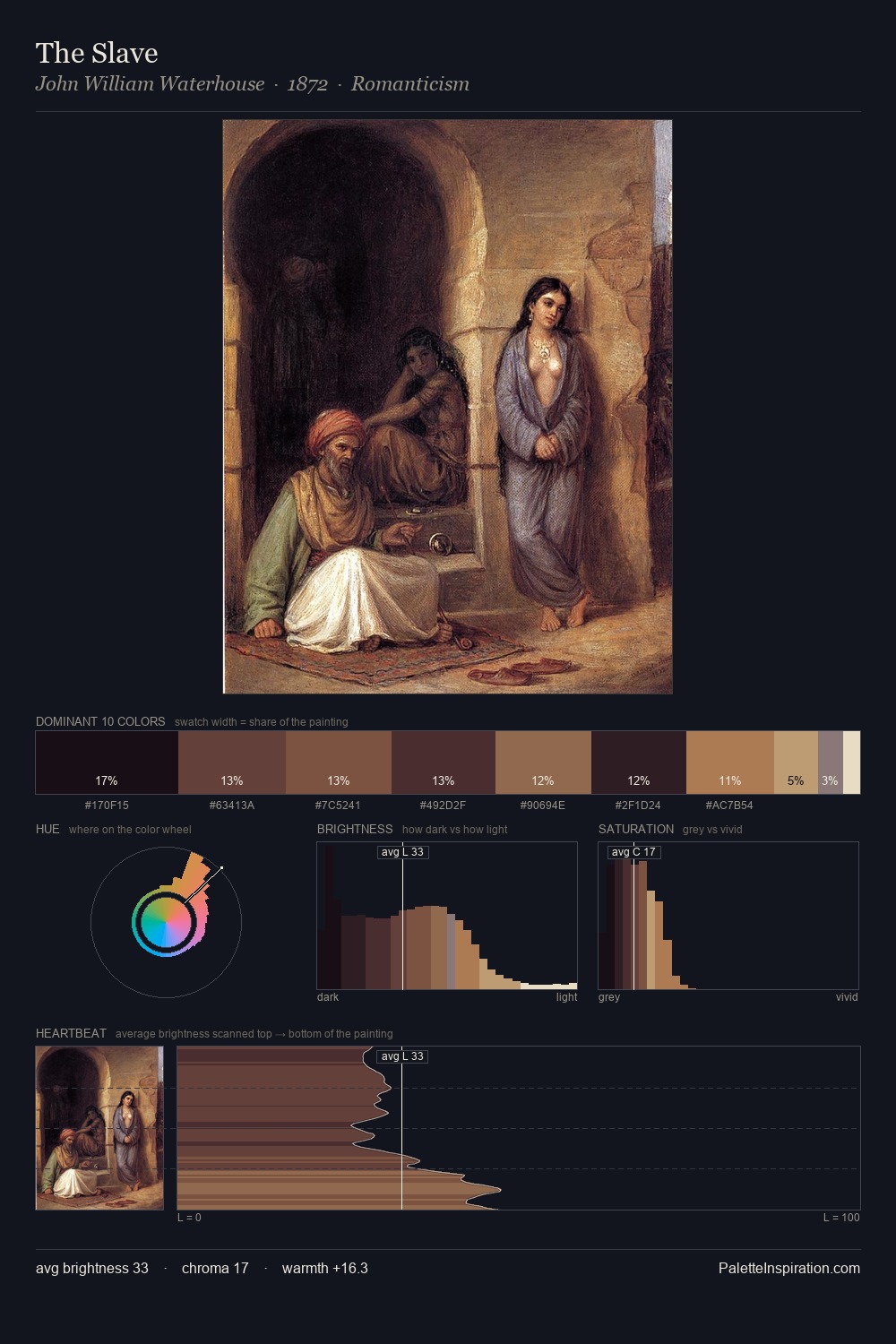Screen dimensions: 896x1344
Task: Select the thin cream swatch at the palette end
Action: (851, 762)
